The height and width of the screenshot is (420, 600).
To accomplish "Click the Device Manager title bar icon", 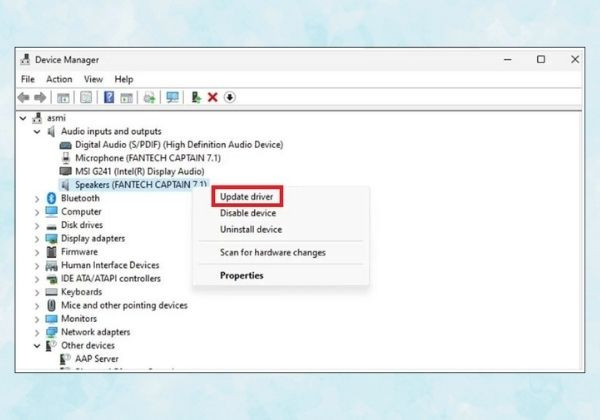I will point(25,59).
